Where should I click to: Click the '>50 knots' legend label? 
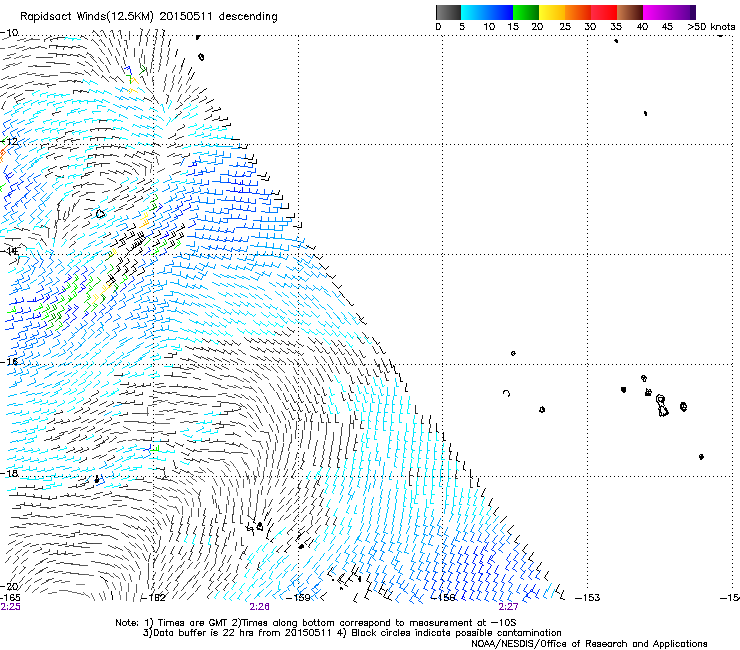711,27
